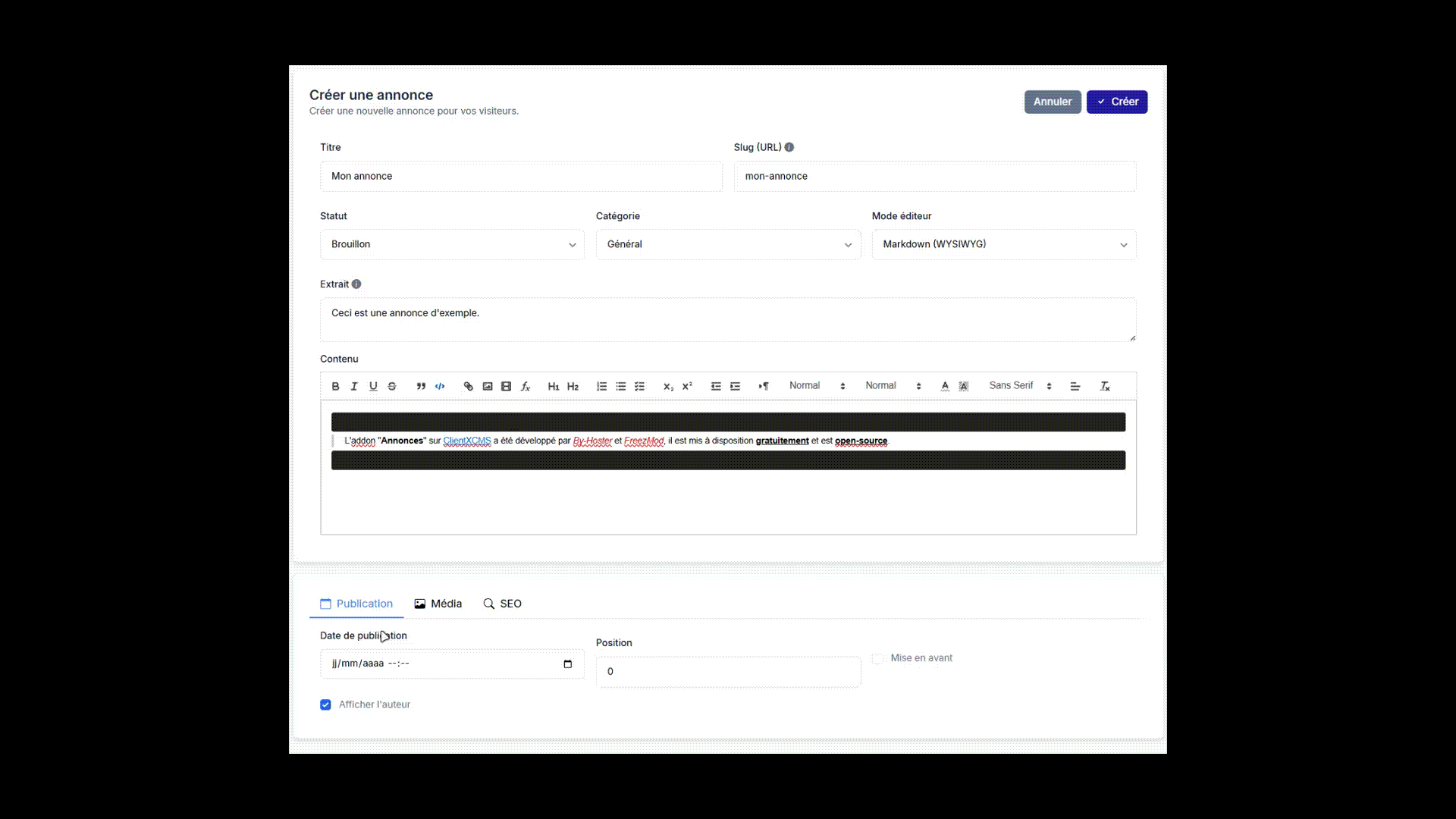
Task: Switch to the Média tab
Action: [x=438, y=604]
